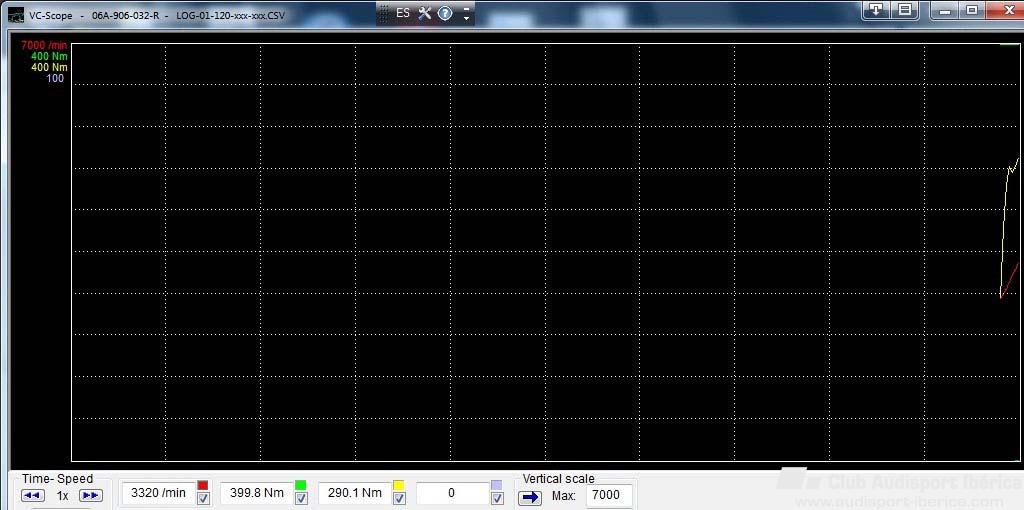1024x510 pixels.
Task: Click the green 400 Nm axis label
Action: coord(49,56)
